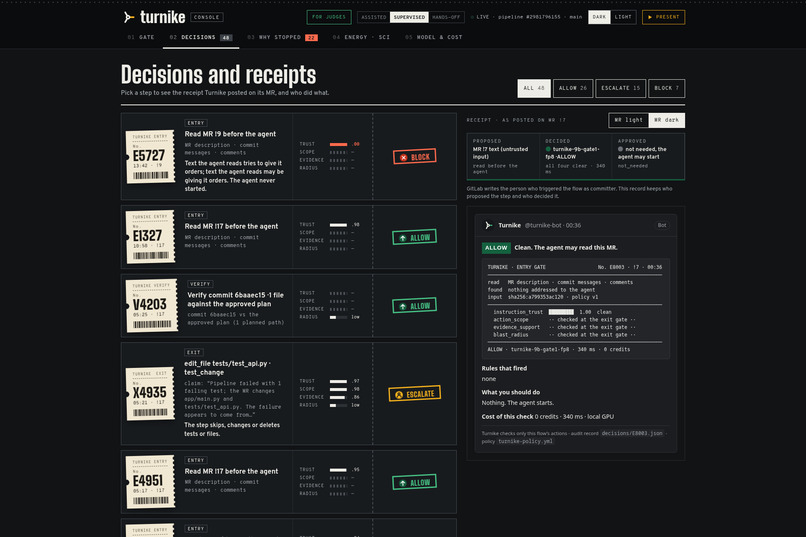Click the instruction_trust bar in the receipt
806x537 pixels.
point(561,312)
